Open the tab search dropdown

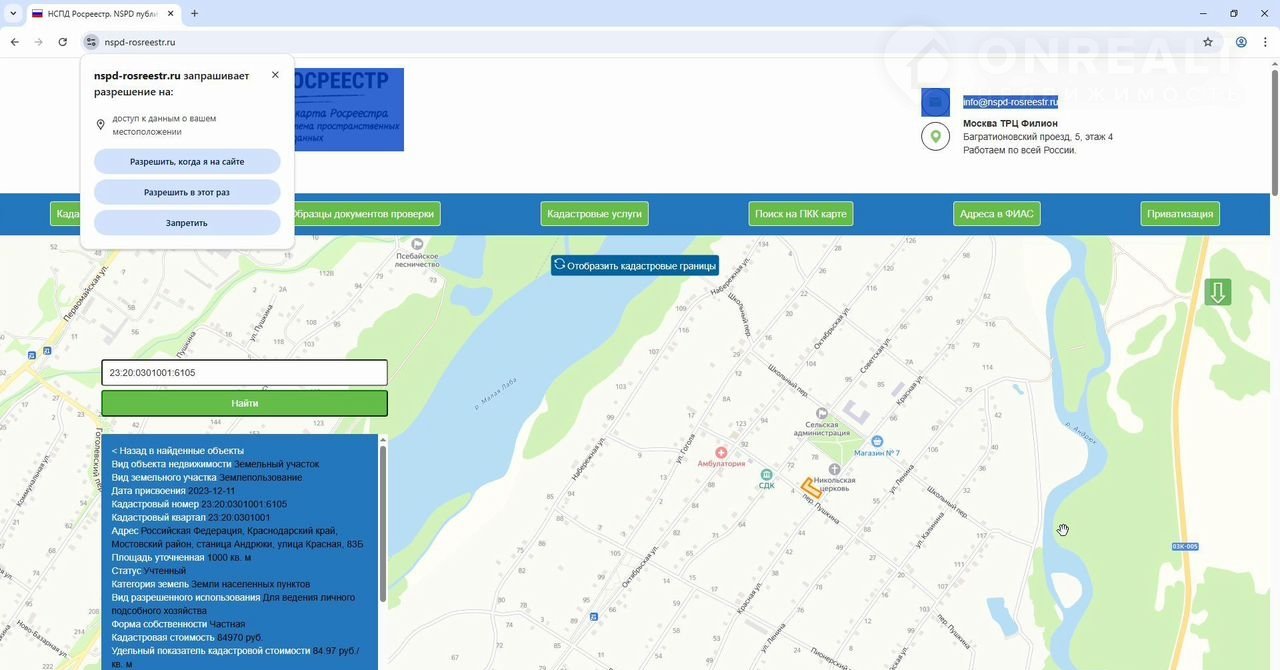coord(13,14)
